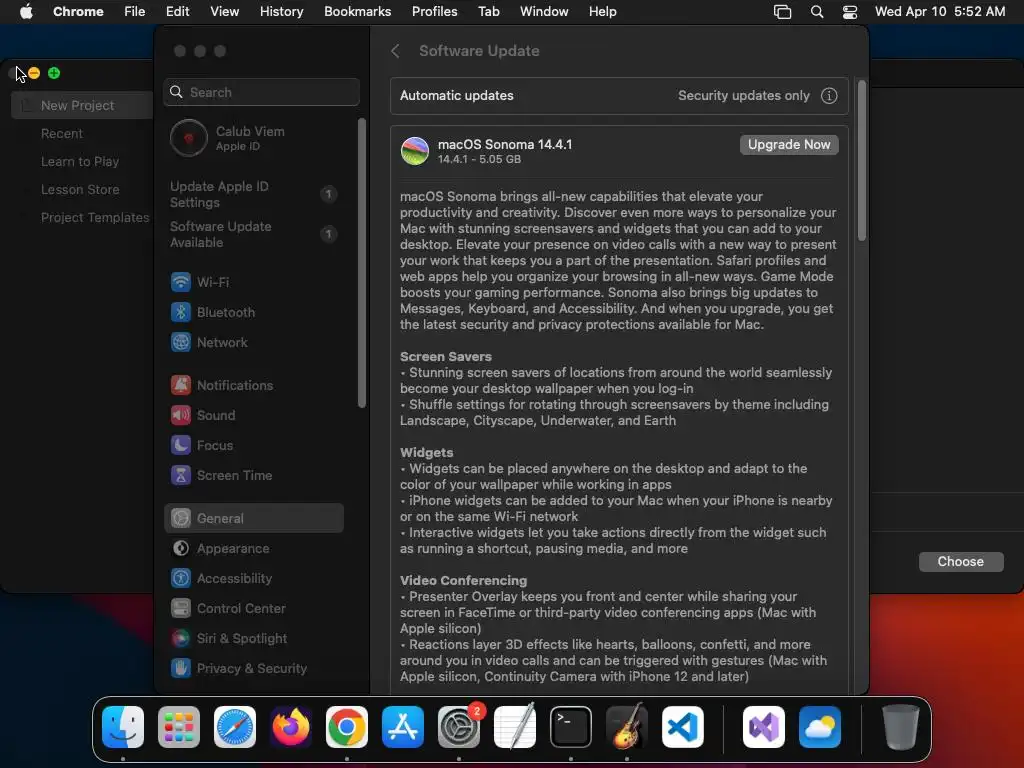Select Sound speaker icon in sidebar
Viewport: 1024px width, 768px height.
click(x=181, y=415)
